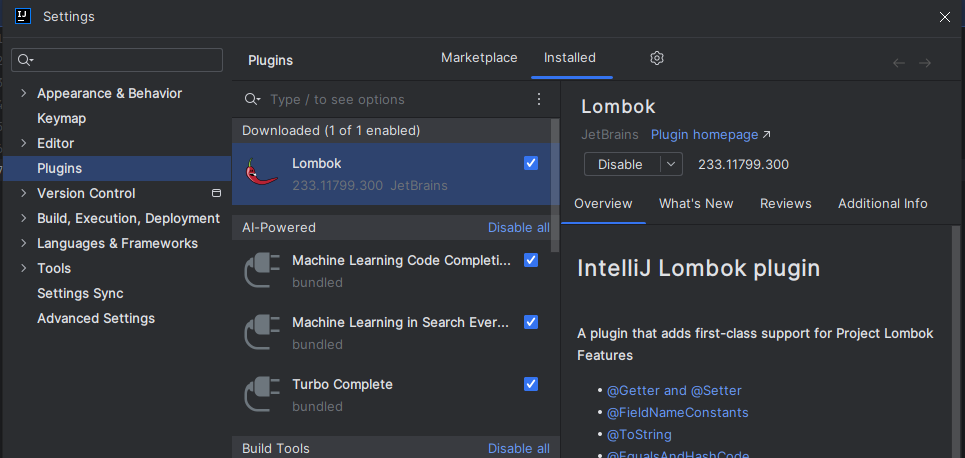Viewport: 965px width, 458px height.
Task: Select Advanced Settings in settings tree
Action: [96, 318]
